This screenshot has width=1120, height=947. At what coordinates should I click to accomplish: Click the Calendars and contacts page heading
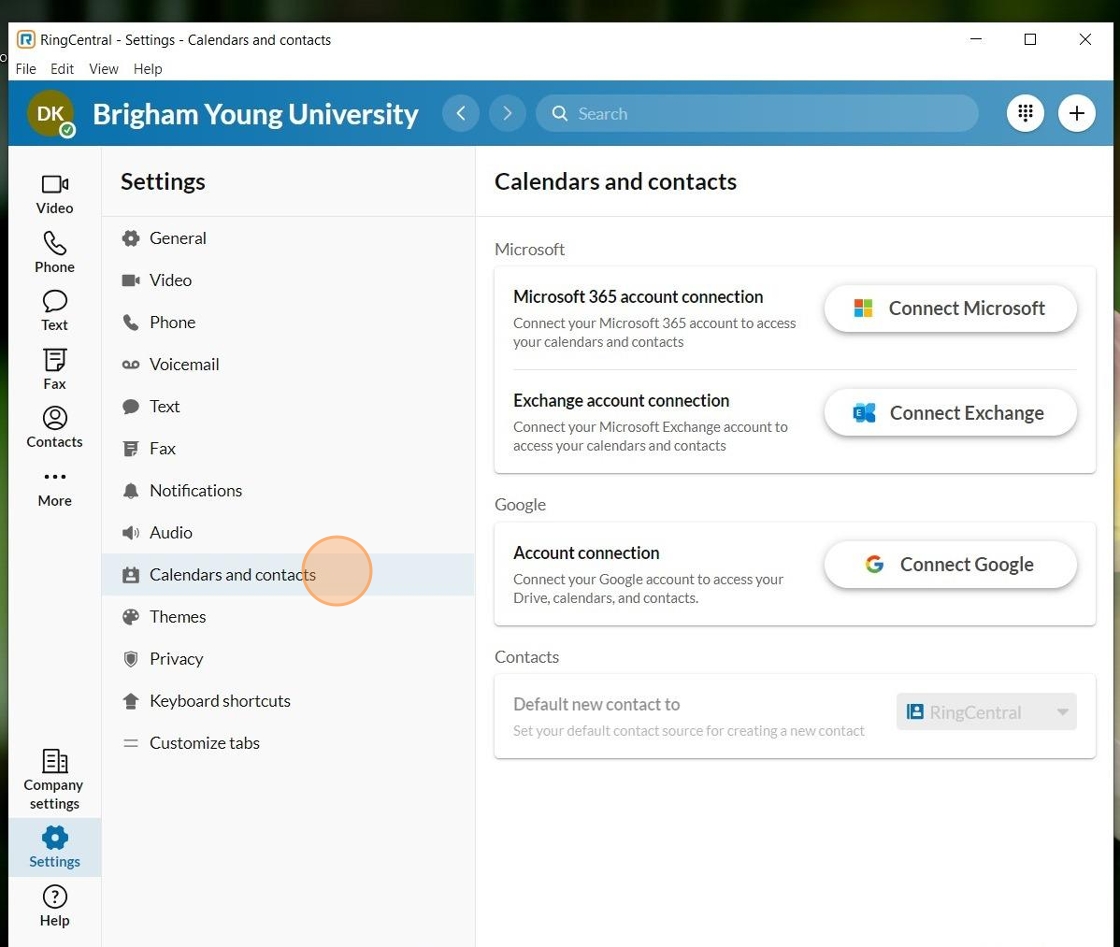(615, 181)
